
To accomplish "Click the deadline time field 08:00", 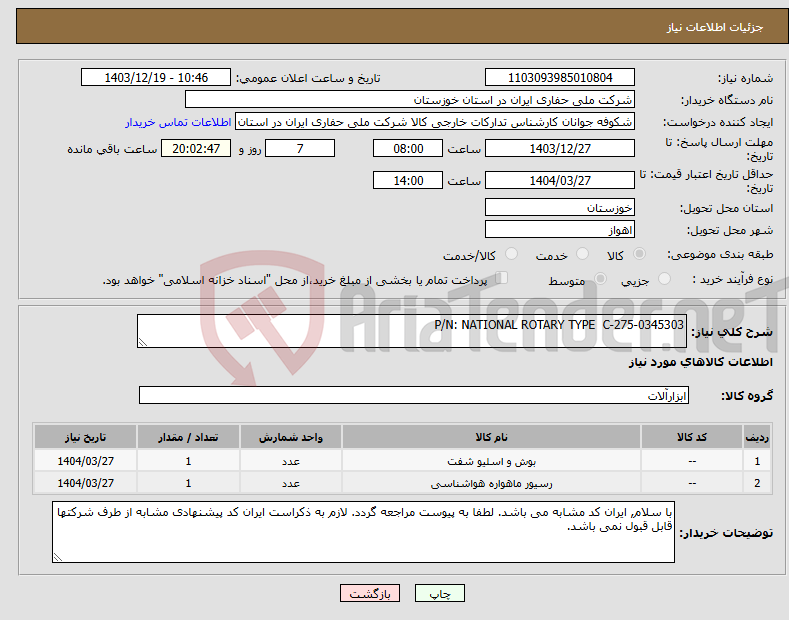I will [408, 148].
